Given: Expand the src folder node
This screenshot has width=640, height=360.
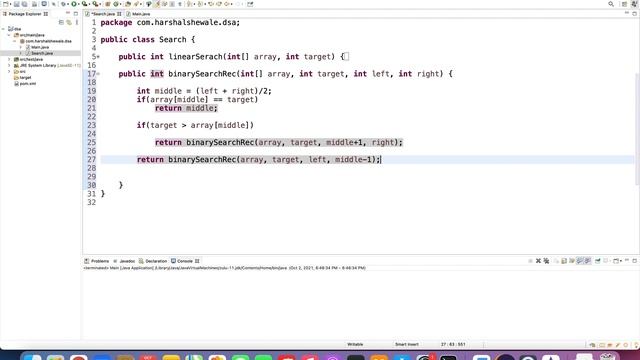Looking at the screenshot, I should [x=9, y=71].
